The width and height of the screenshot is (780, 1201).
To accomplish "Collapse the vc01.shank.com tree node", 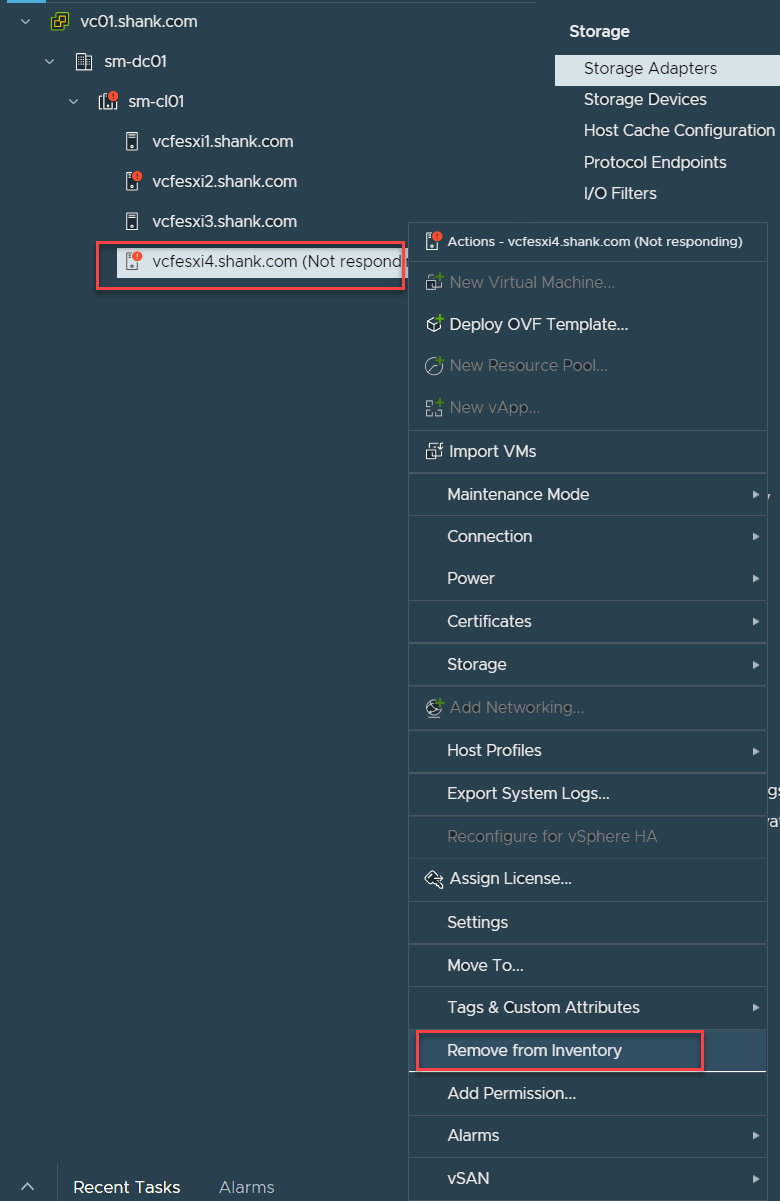I will click(26, 21).
